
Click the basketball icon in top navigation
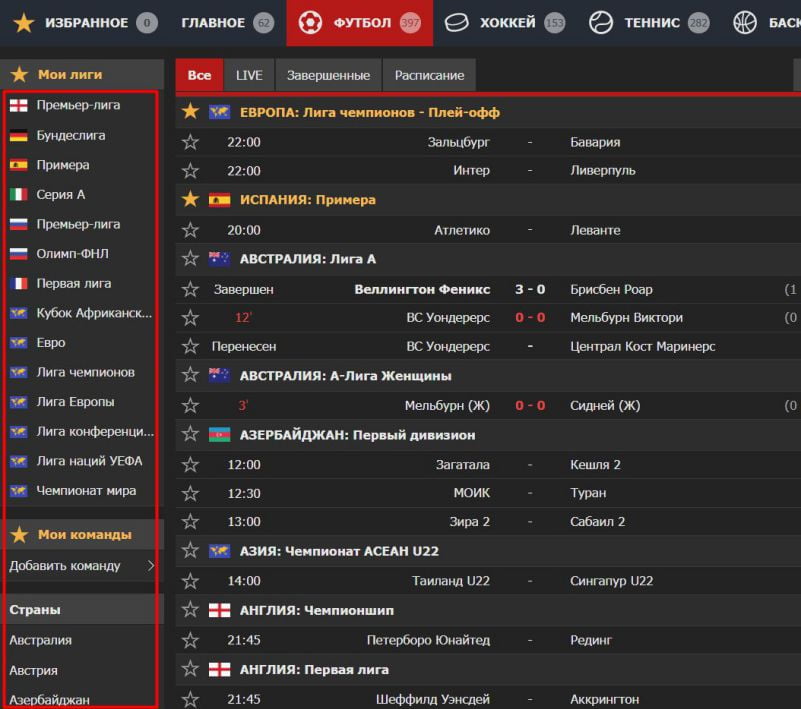tap(745, 22)
